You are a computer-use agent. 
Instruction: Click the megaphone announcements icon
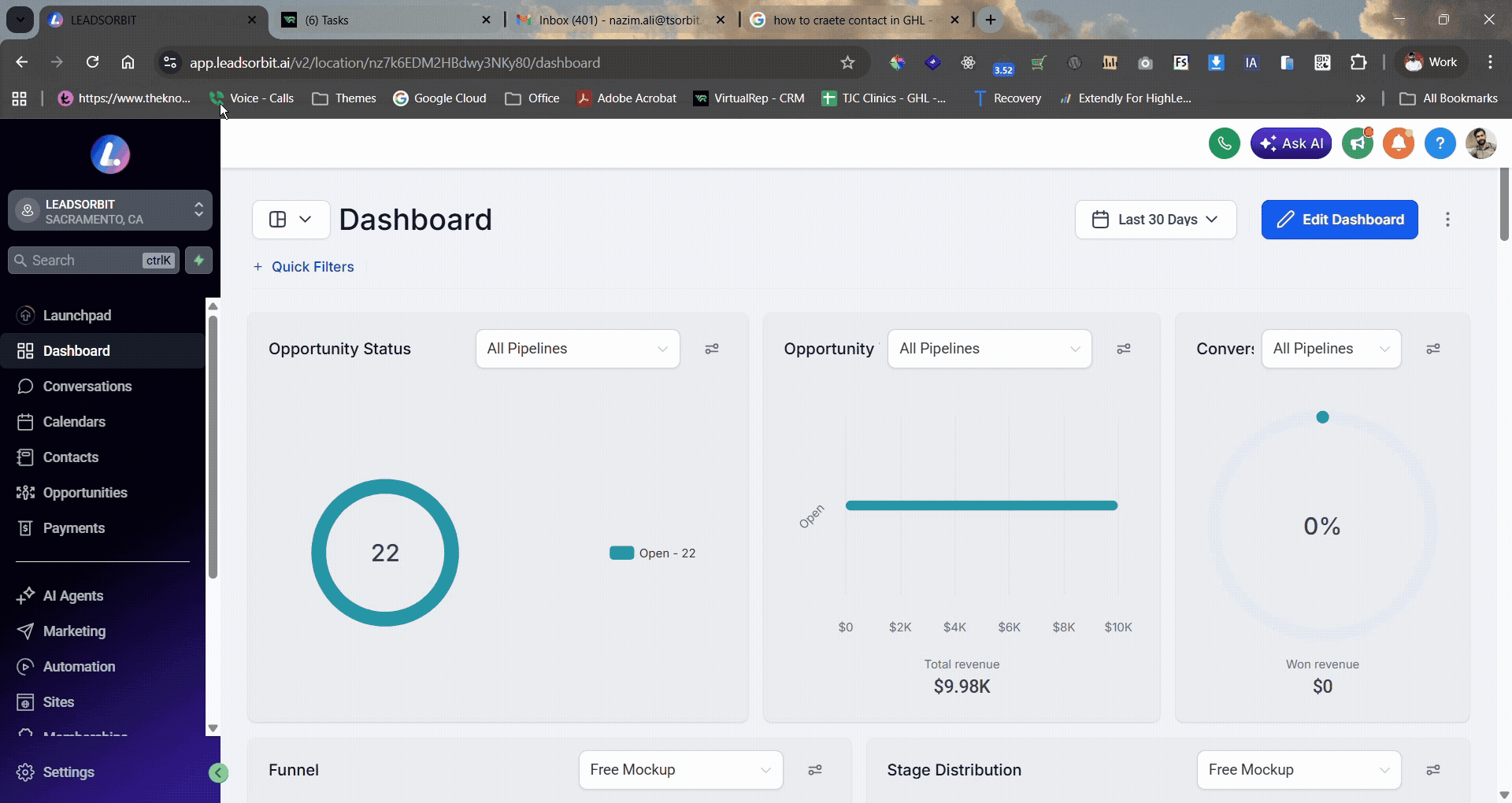[1358, 143]
